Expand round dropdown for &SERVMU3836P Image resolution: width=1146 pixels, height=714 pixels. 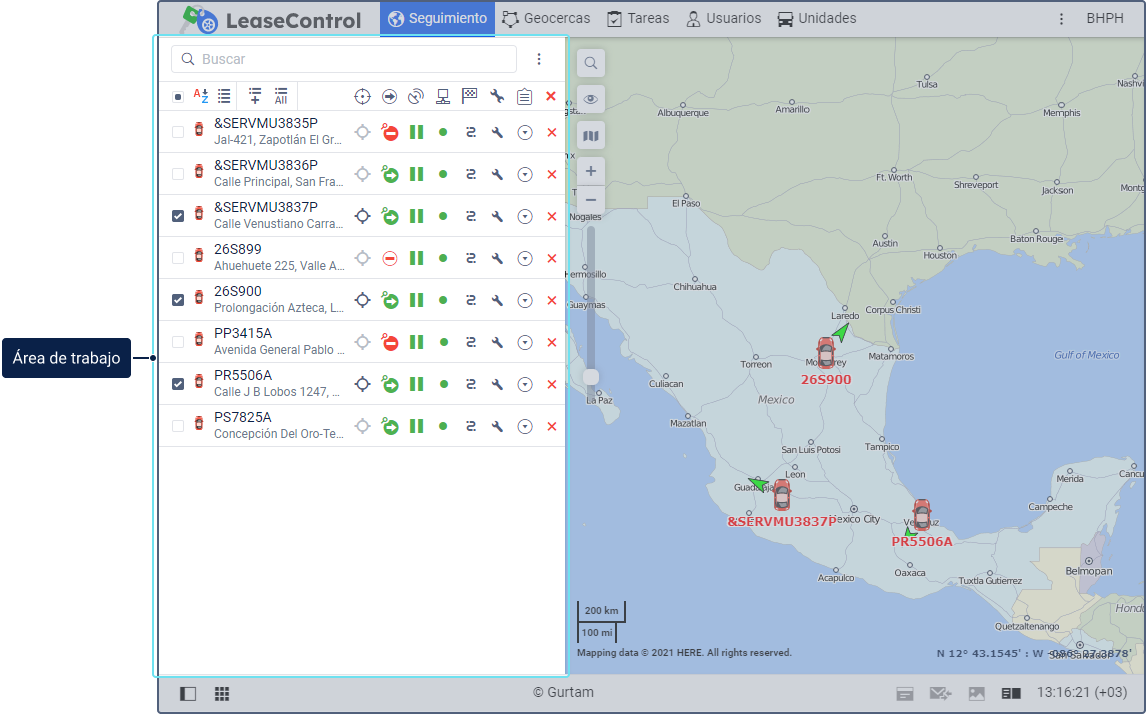tap(524, 174)
